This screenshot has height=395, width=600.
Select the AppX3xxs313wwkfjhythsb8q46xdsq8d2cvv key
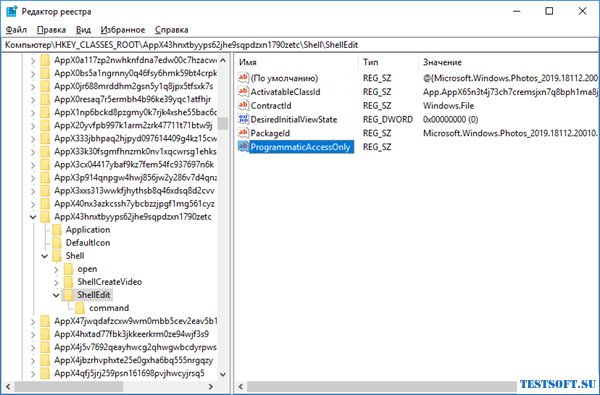(134, 191)
